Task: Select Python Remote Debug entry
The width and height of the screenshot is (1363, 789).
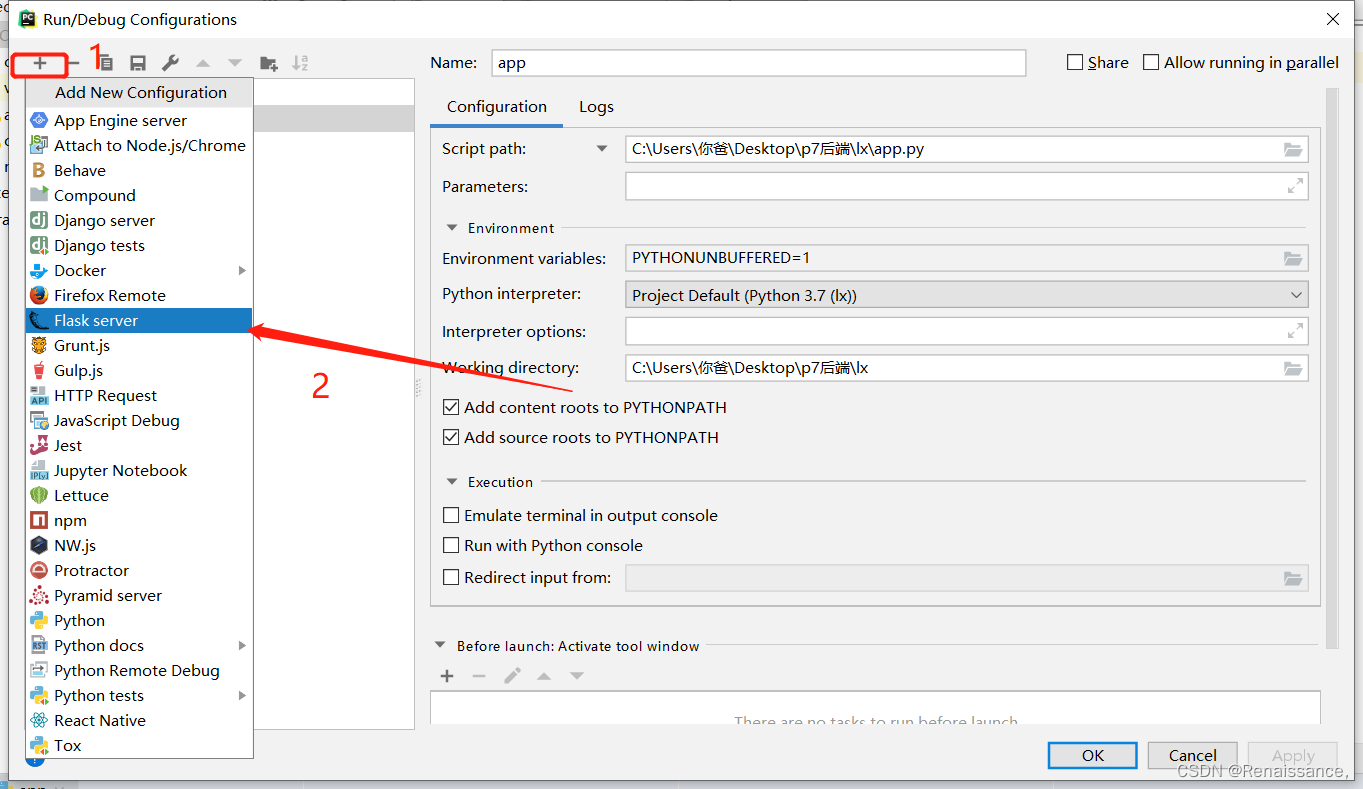Action: pyautogui.click(x=139, y=670)
